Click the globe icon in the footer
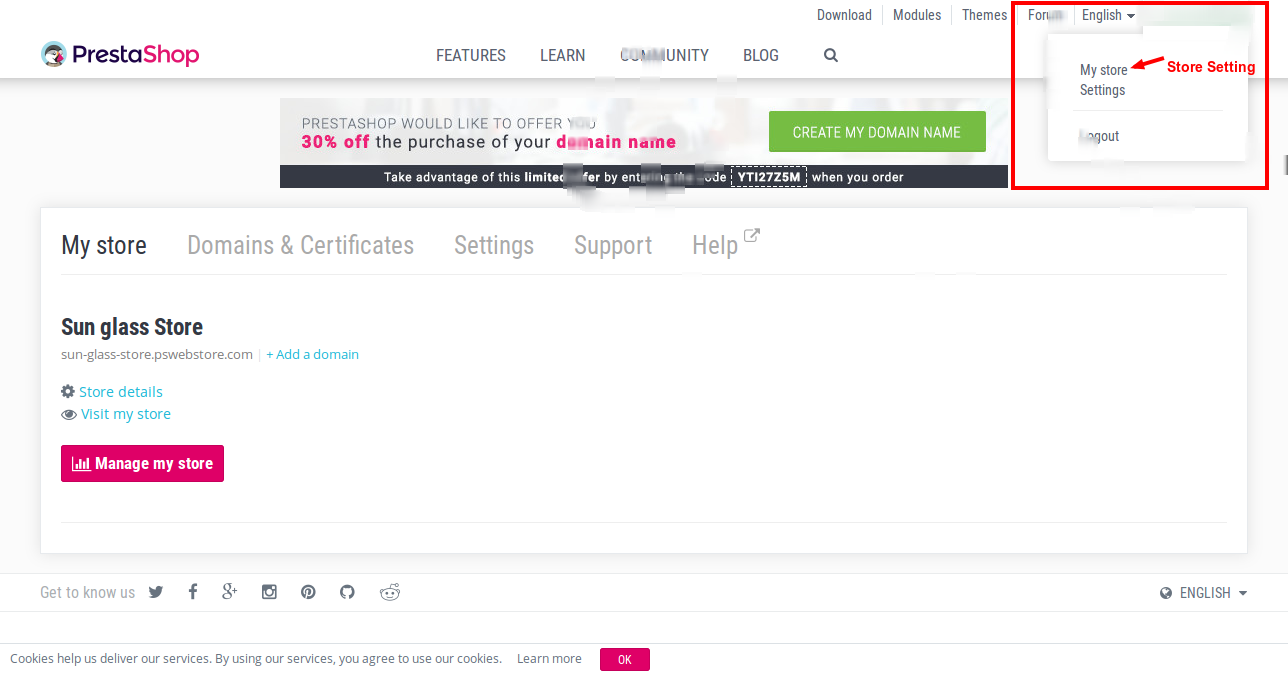 pos(1166,593)
